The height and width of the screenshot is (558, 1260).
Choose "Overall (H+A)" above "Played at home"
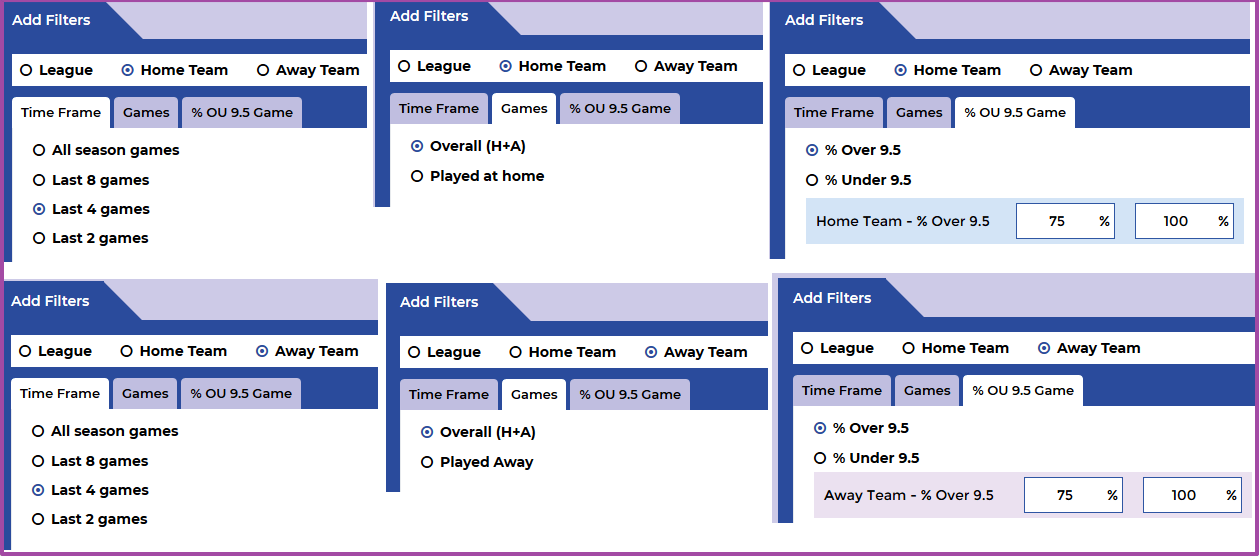coord(417,146)
